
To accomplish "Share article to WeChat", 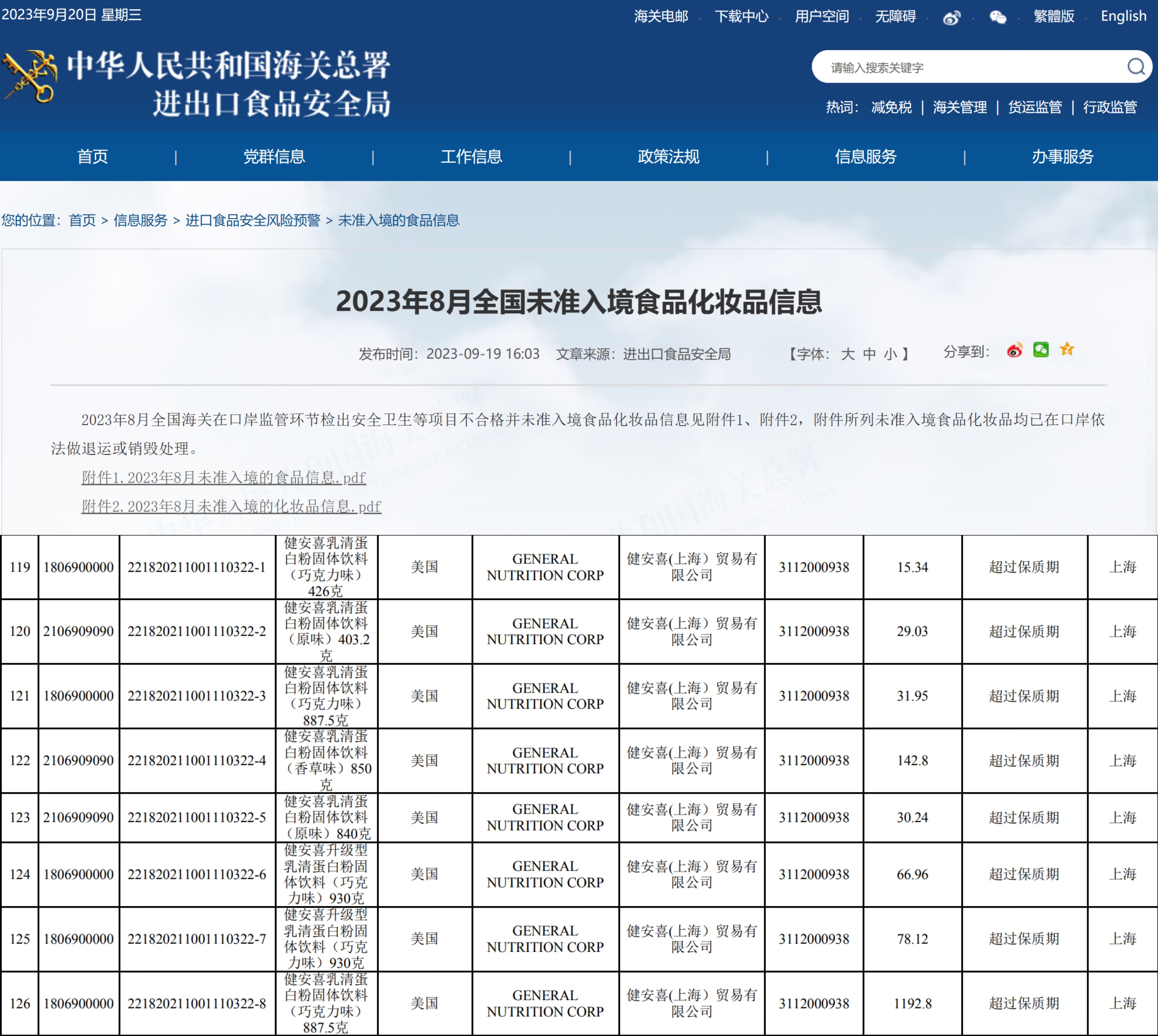I will (1041, 349).
